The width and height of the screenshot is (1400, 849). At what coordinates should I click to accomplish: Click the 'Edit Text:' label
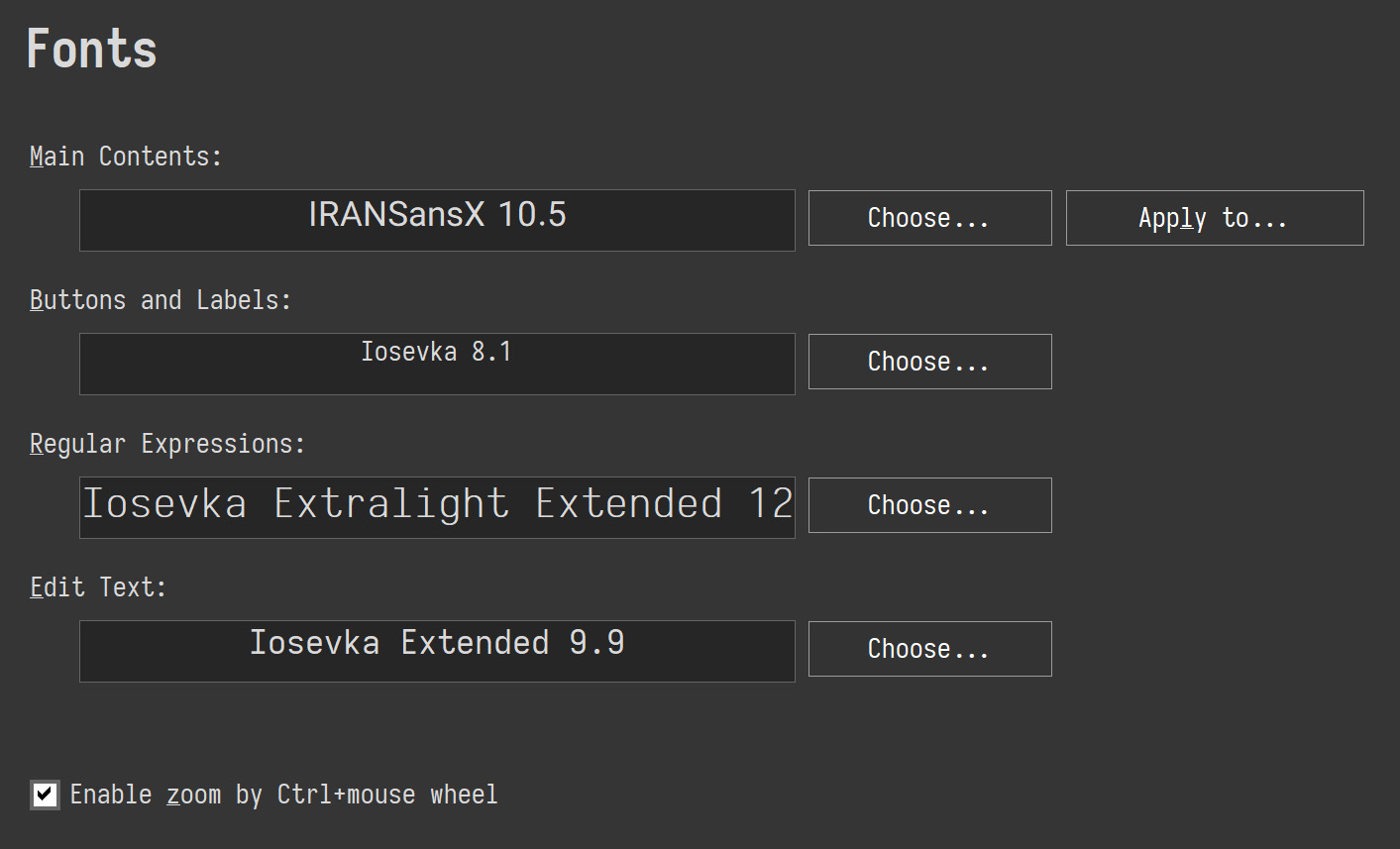click(98, 587)
